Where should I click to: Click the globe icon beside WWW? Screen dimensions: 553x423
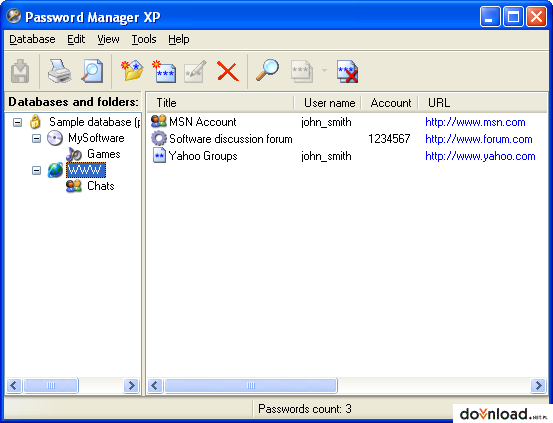point(55,170)
